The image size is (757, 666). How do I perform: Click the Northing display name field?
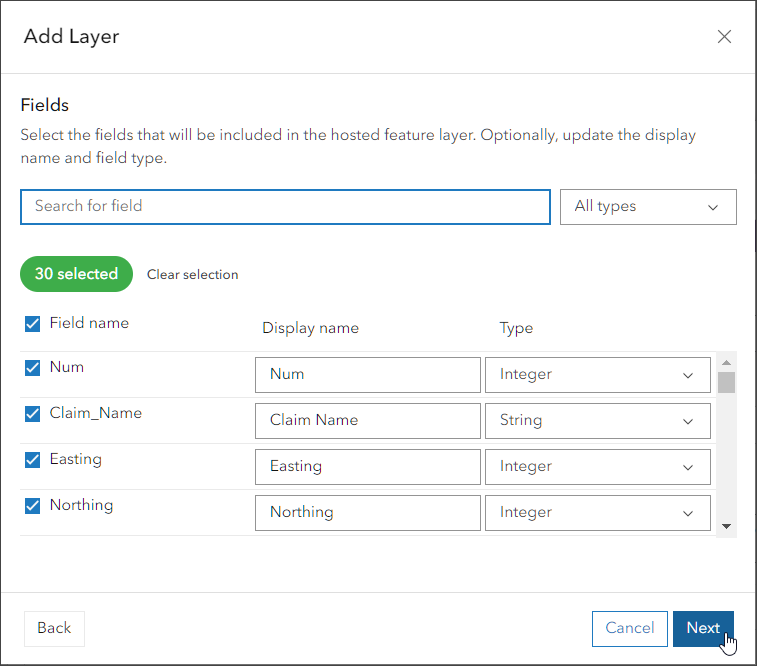click(x=367, y=513)
